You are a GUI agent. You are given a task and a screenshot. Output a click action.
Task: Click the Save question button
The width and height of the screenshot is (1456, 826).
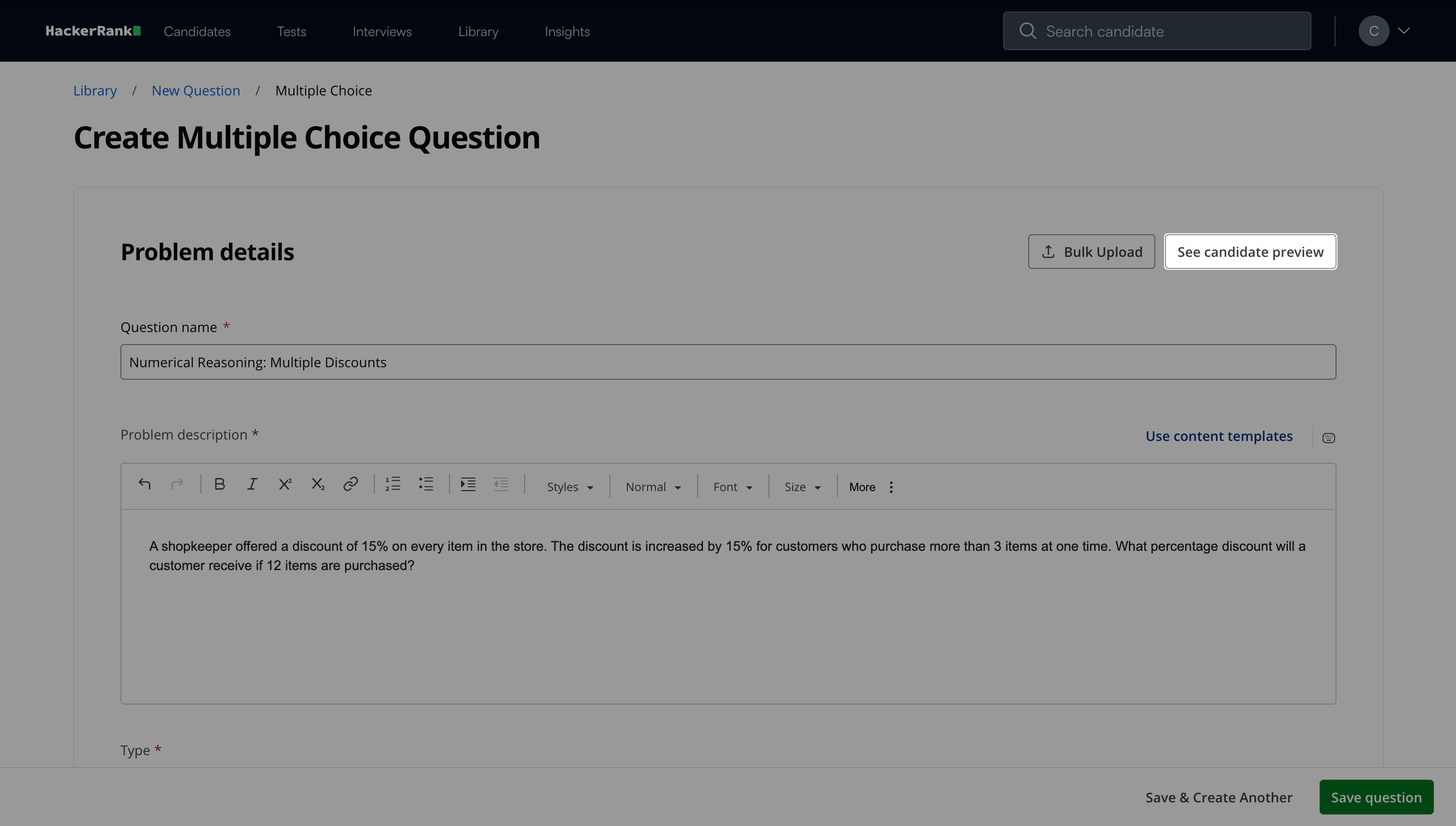click(1376, 797)
